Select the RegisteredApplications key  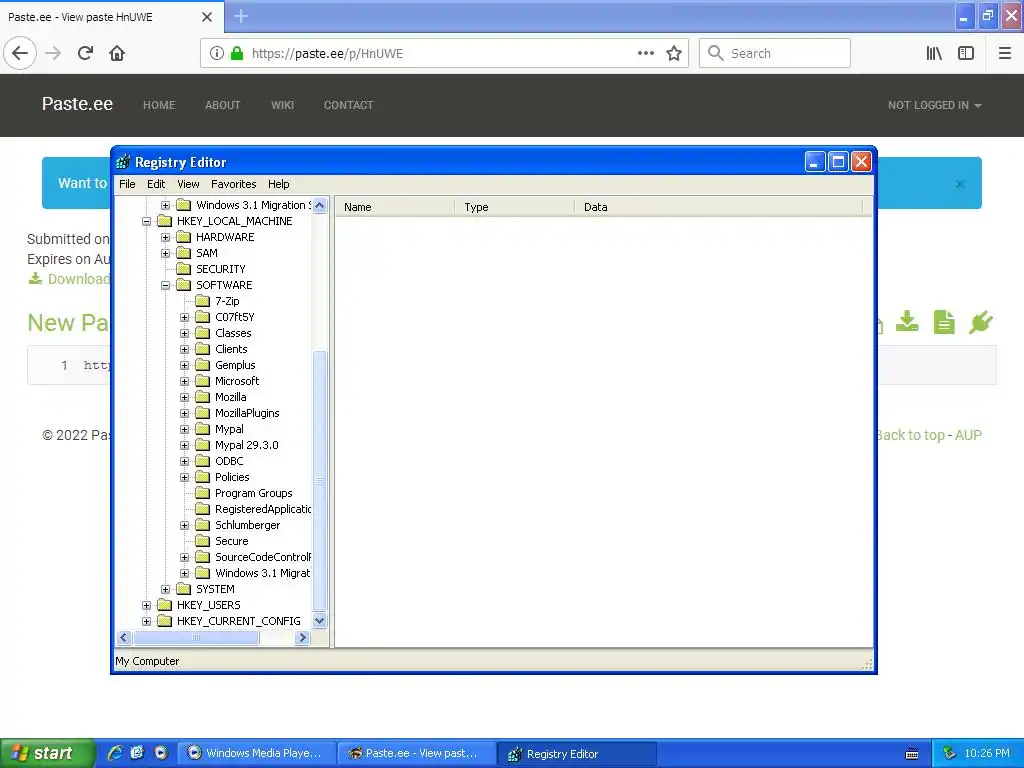click(263, 509)
